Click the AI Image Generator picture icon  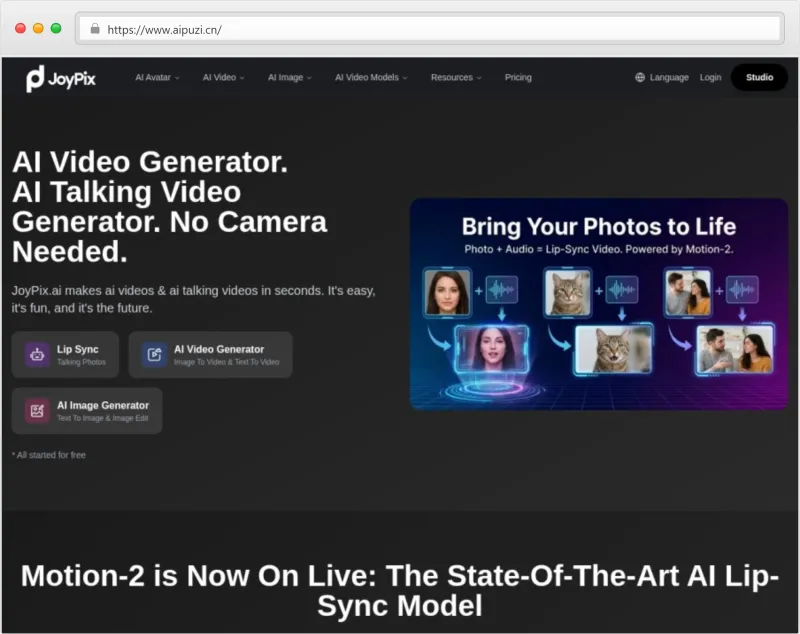pyautogui.click(x=37, y=410)
